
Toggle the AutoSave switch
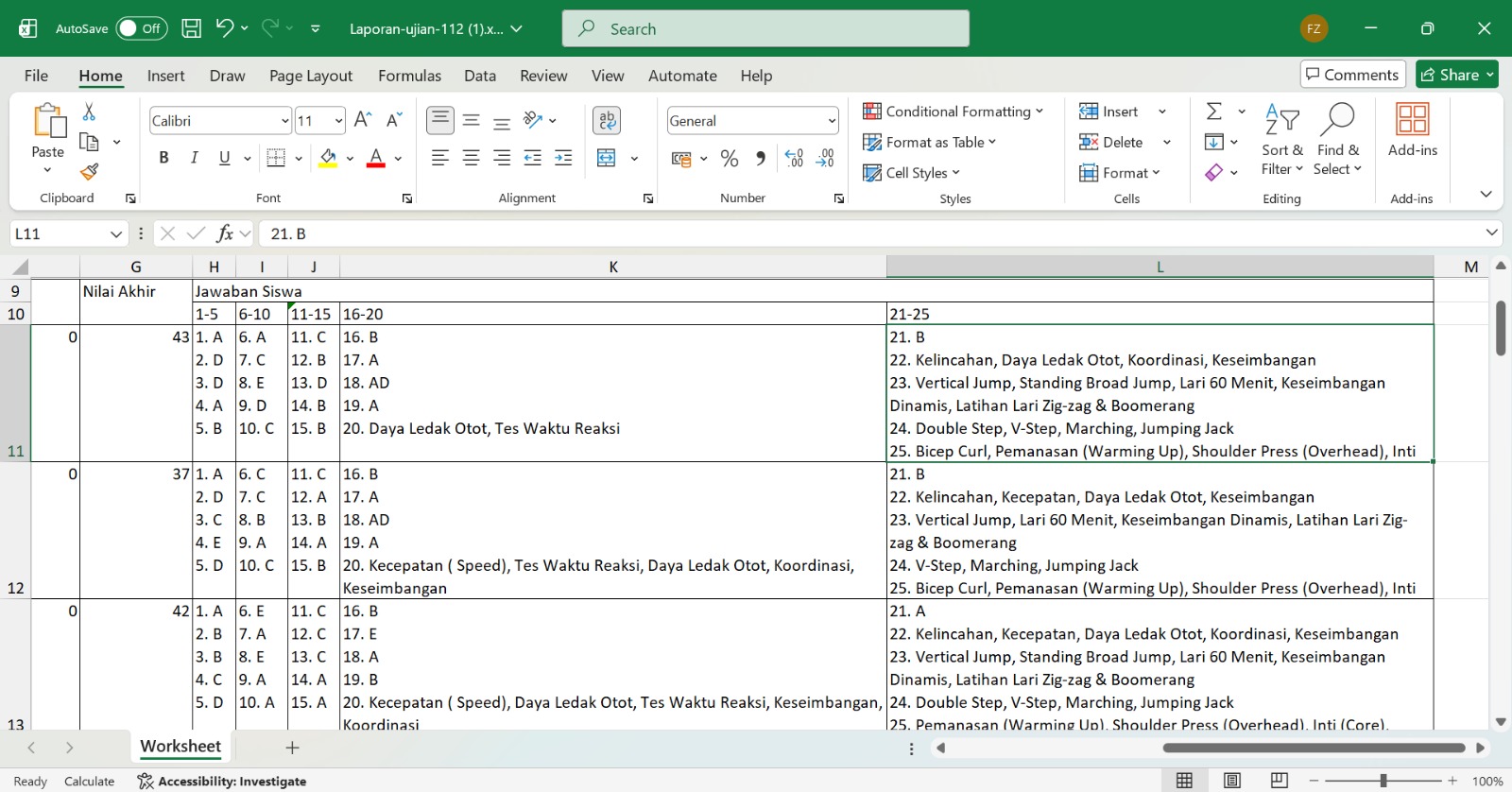(x=142, y=28)
